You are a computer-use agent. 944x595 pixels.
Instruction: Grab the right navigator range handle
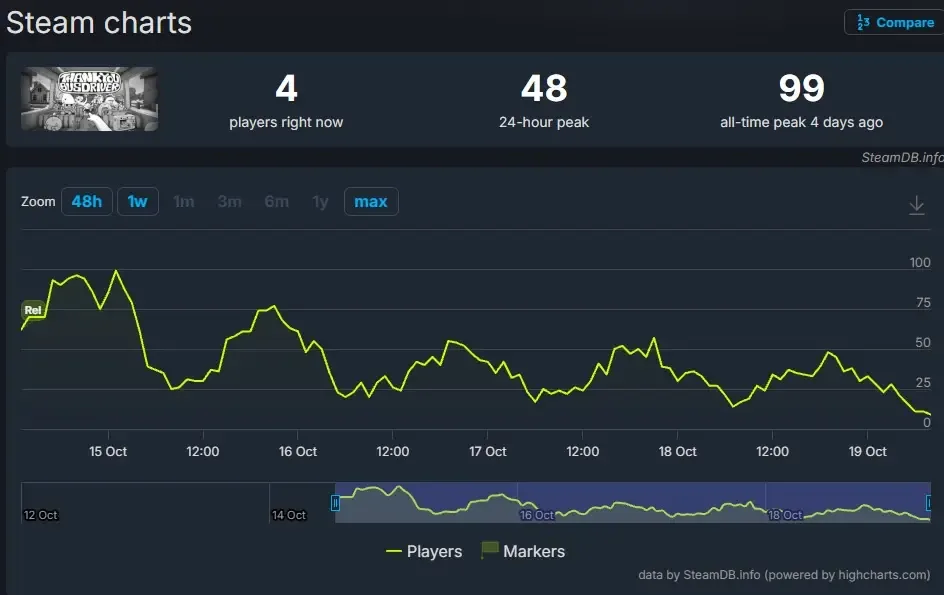pos(929,502)
